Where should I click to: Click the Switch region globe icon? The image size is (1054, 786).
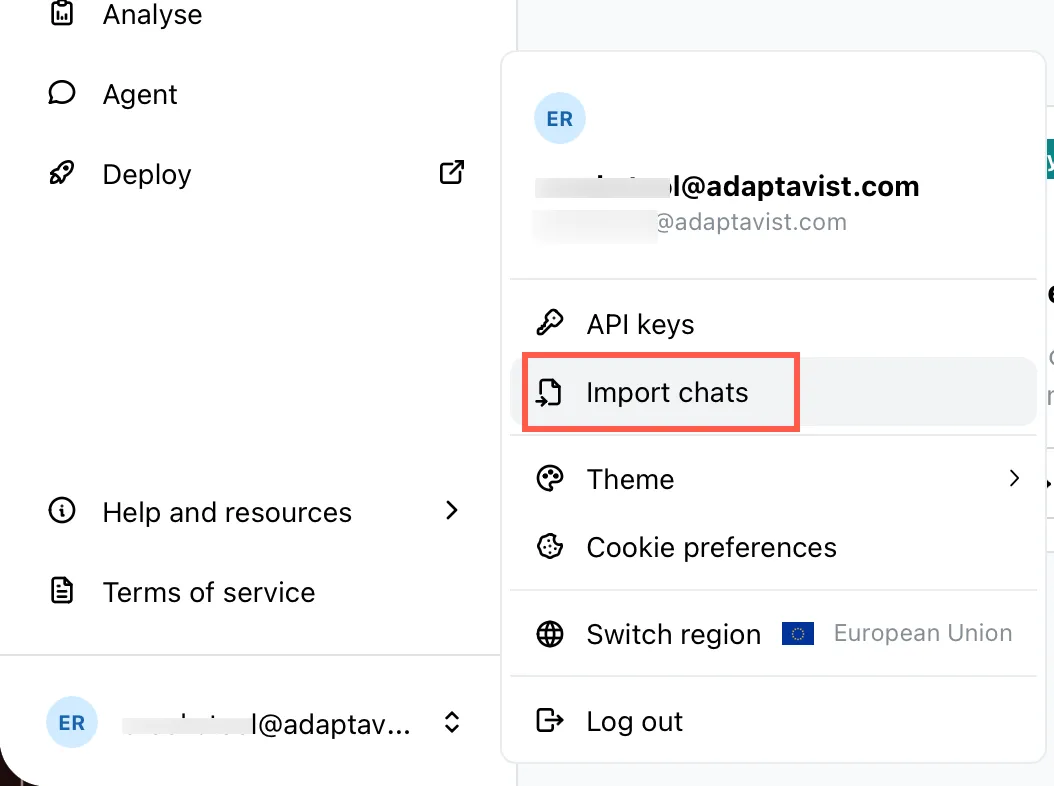pos(550,633)
